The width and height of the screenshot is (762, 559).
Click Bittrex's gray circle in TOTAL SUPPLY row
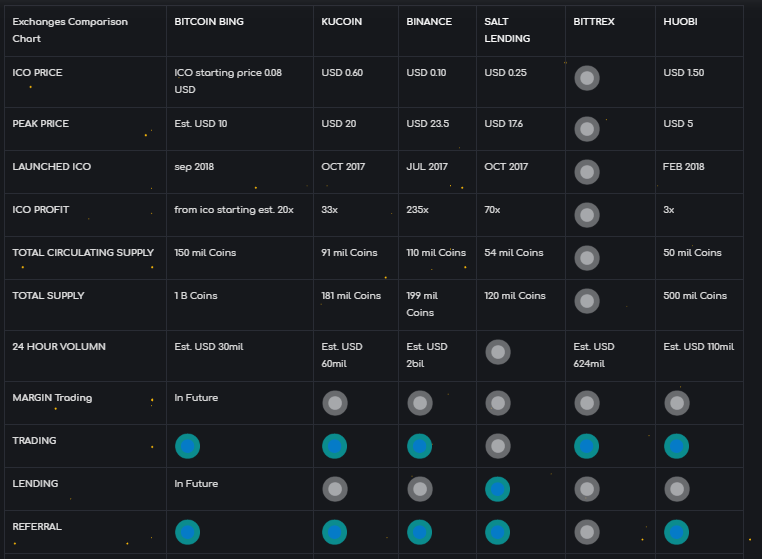[587, 301]
